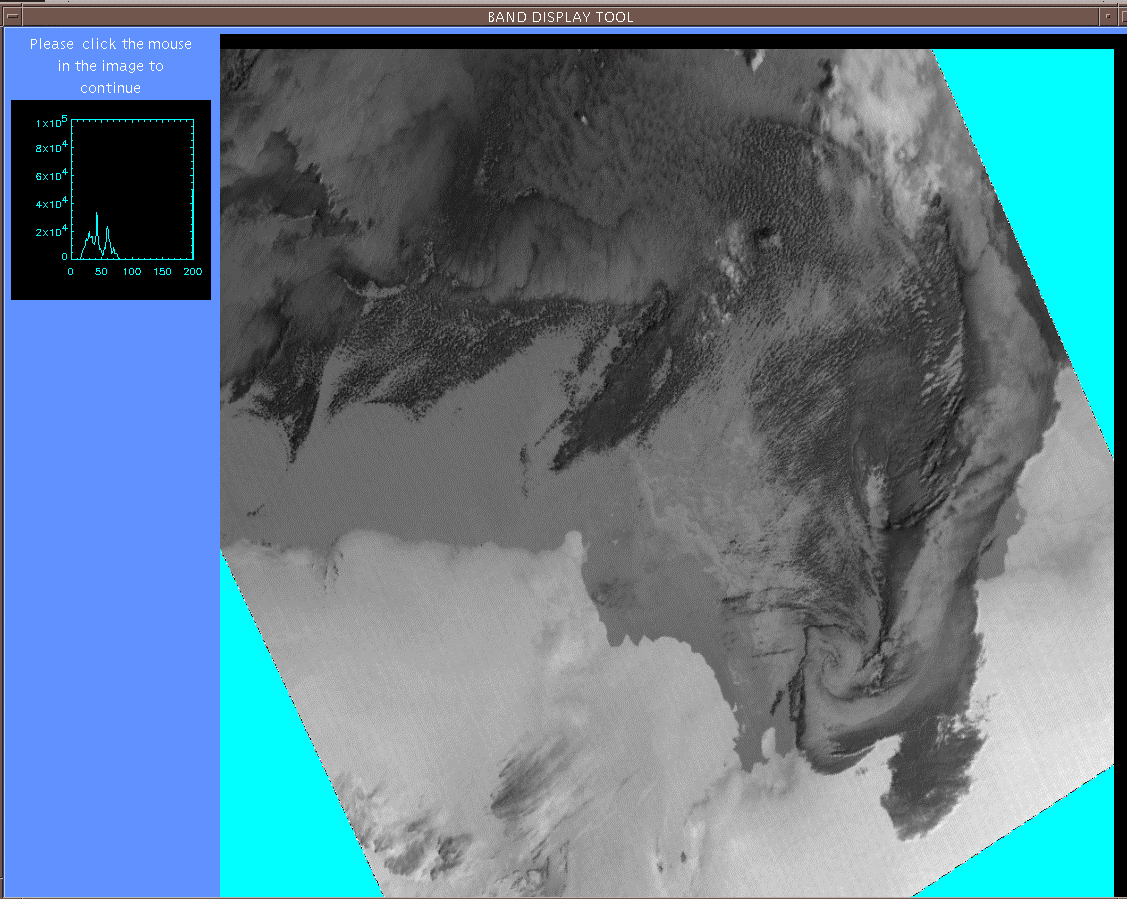Open the window menu button in title bar

pos(10,16)
